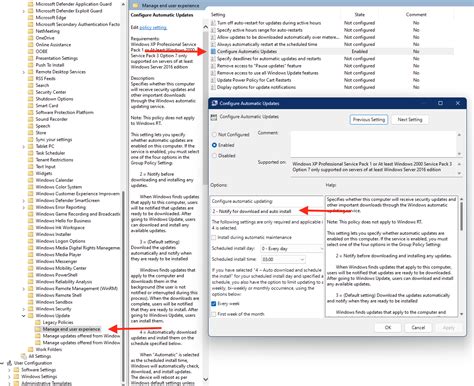This screenshot has height=386, width=474.
Task: Select Administrative Templates under User Configuration
Action: [x=46, y=383]
